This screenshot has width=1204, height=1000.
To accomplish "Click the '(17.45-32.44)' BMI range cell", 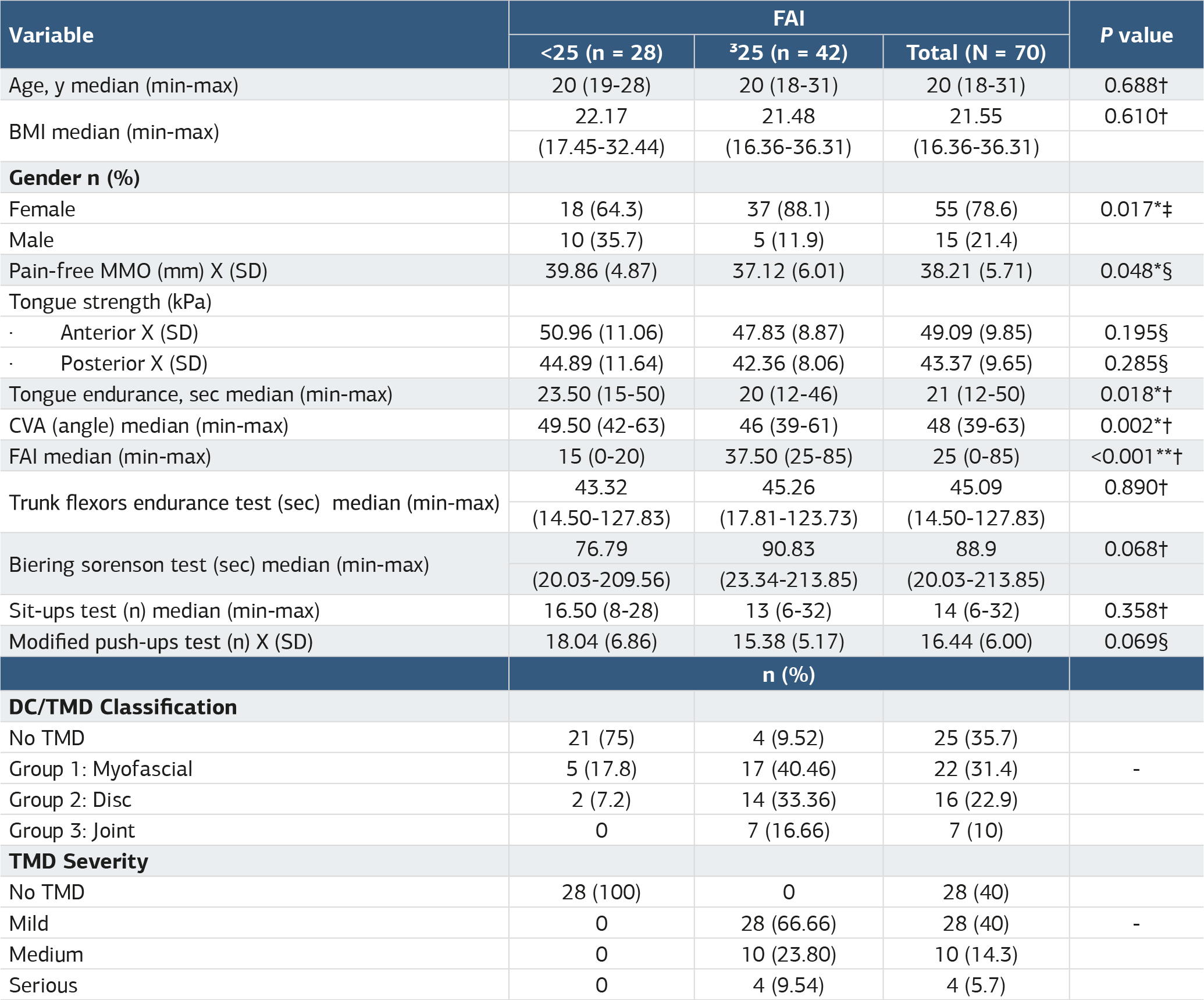I will pos(601,147).
